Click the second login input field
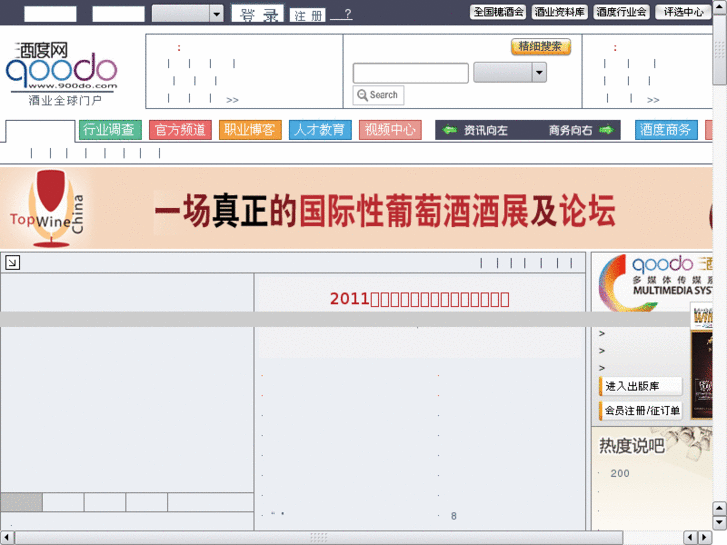The image size is (727, 545). 118,14
